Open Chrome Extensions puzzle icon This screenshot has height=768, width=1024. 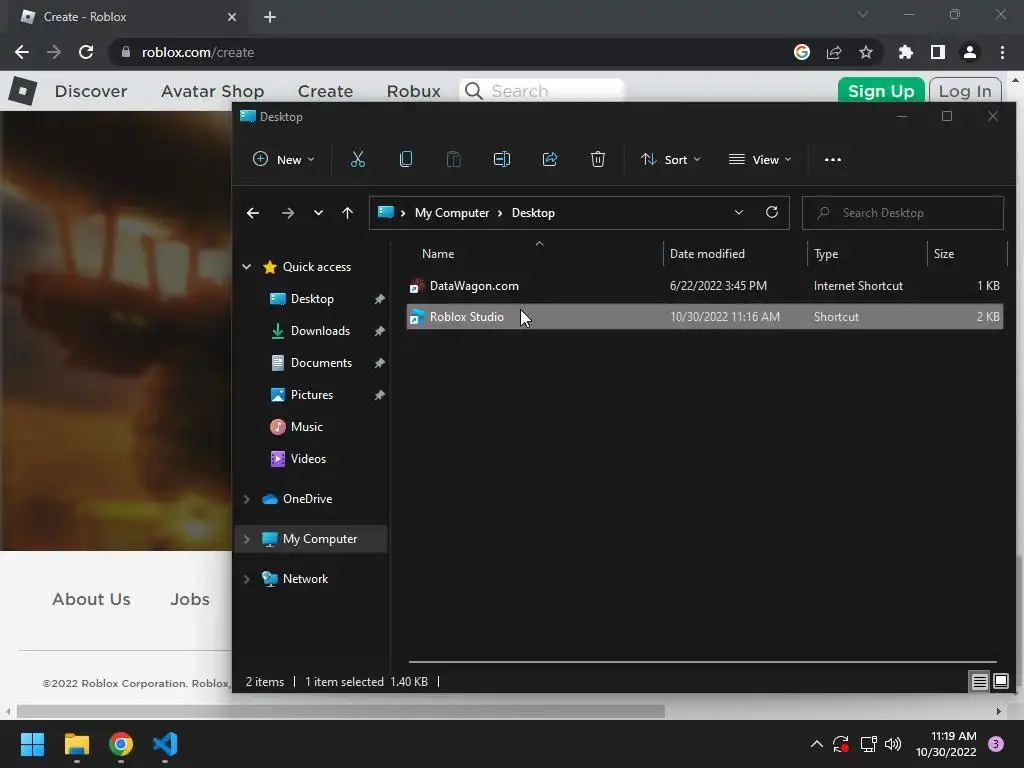(x=906, y=52)
